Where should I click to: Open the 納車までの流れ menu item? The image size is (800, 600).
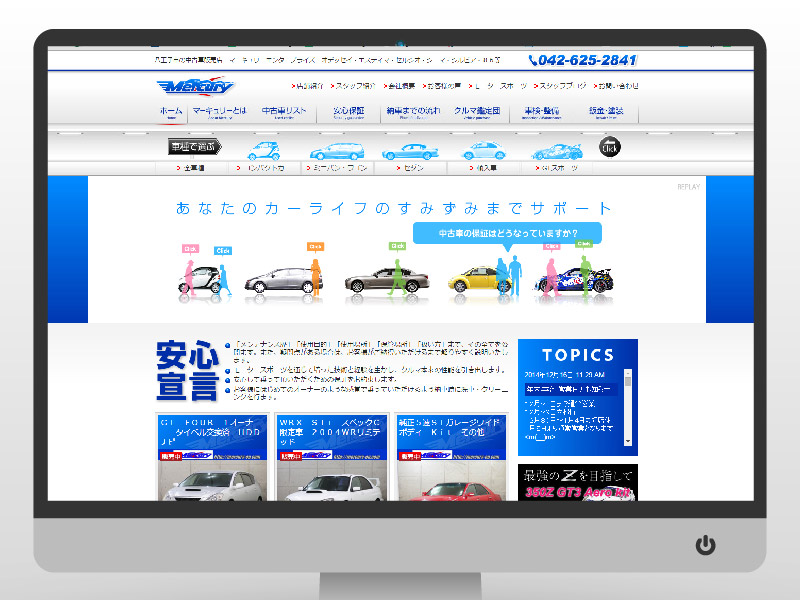tap(411, 112)
